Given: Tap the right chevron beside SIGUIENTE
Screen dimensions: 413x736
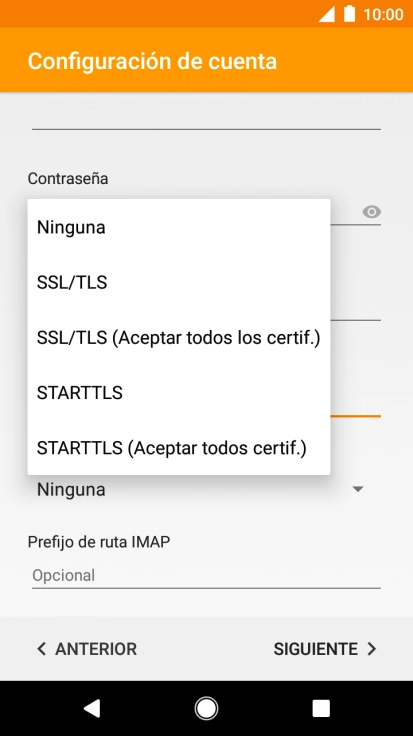Looking at the screenshot, I should (x=372, y=649).
